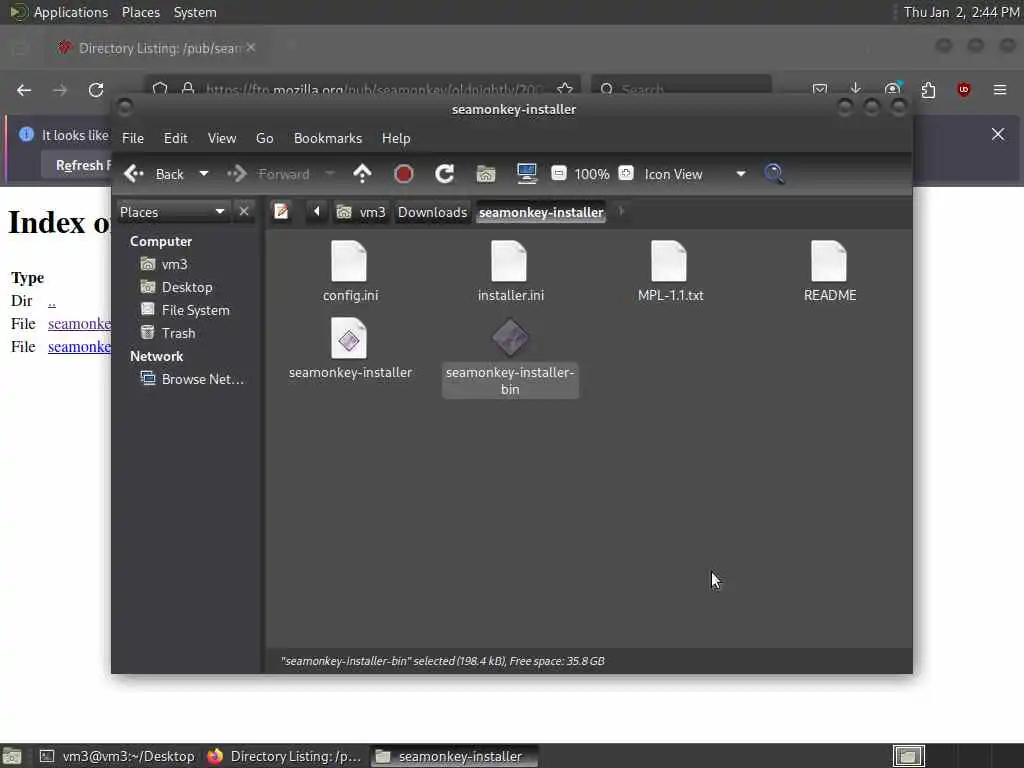
Task: Click Firefox Search input field
Action: click(682, 89)
